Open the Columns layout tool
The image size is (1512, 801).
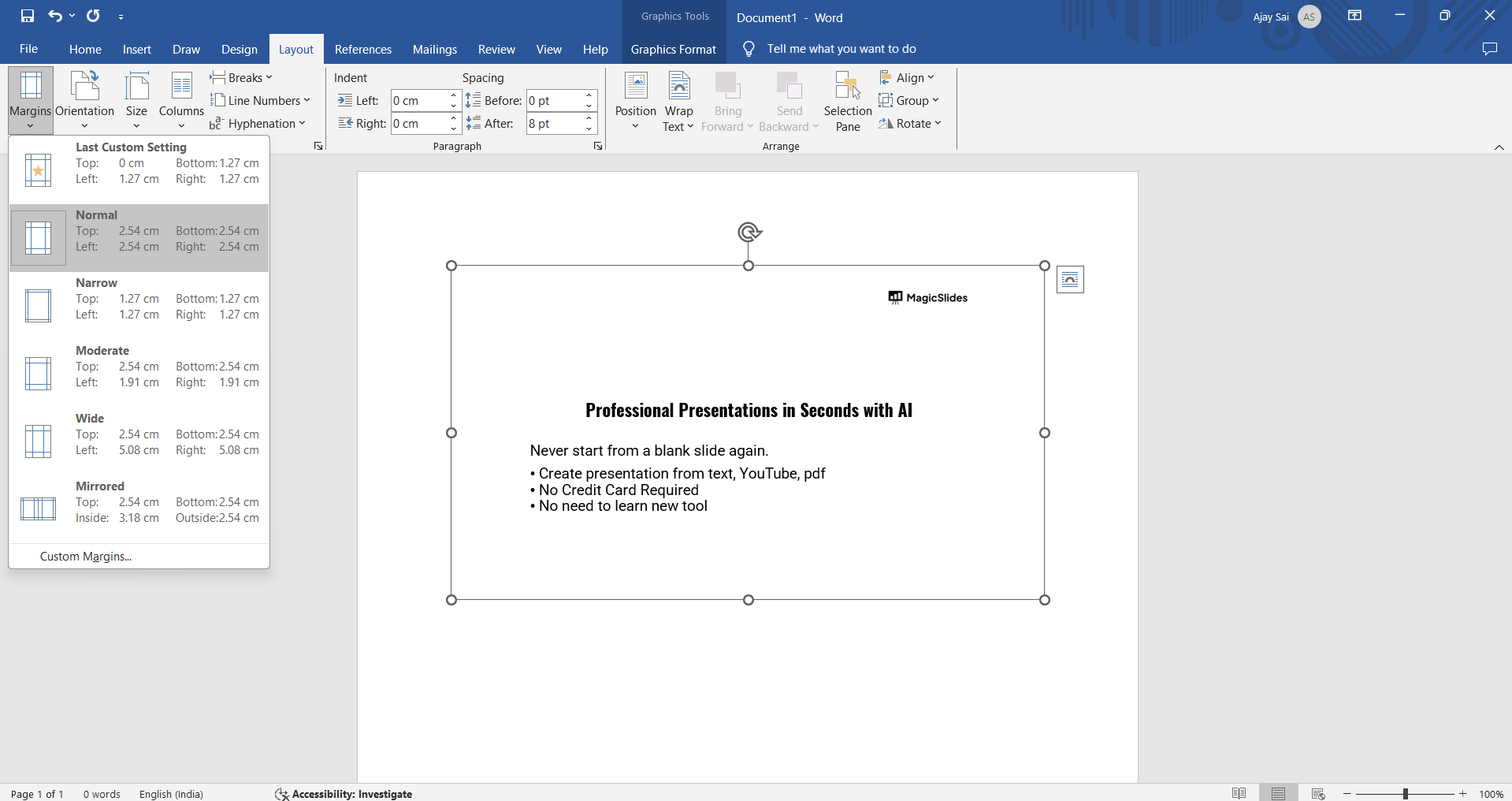181,99
